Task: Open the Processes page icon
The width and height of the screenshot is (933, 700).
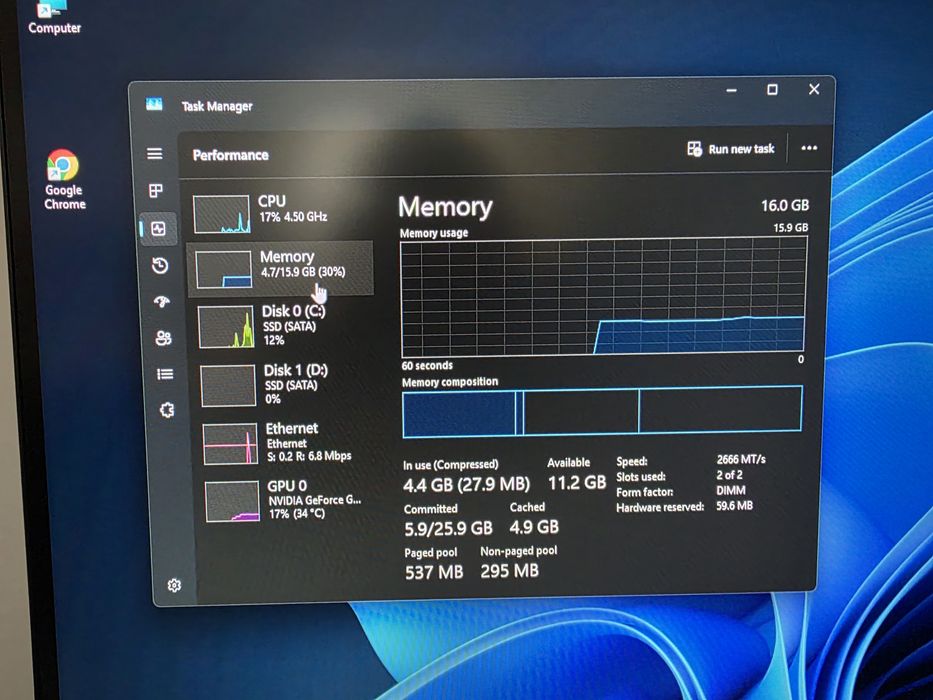Action: pos(156,190)
